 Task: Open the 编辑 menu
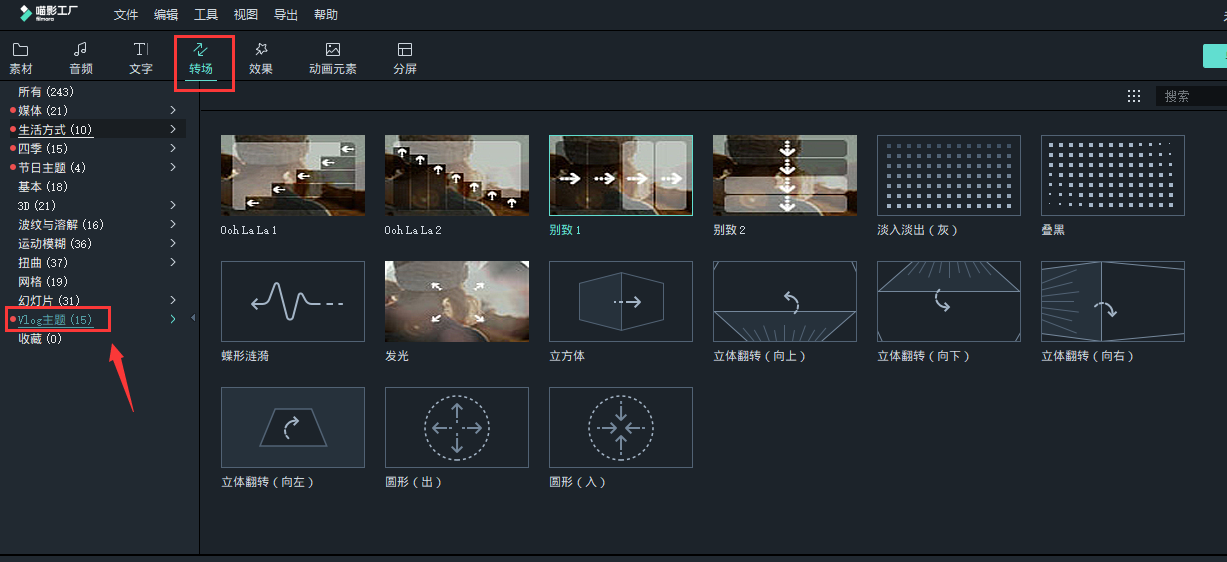(166, 15)
